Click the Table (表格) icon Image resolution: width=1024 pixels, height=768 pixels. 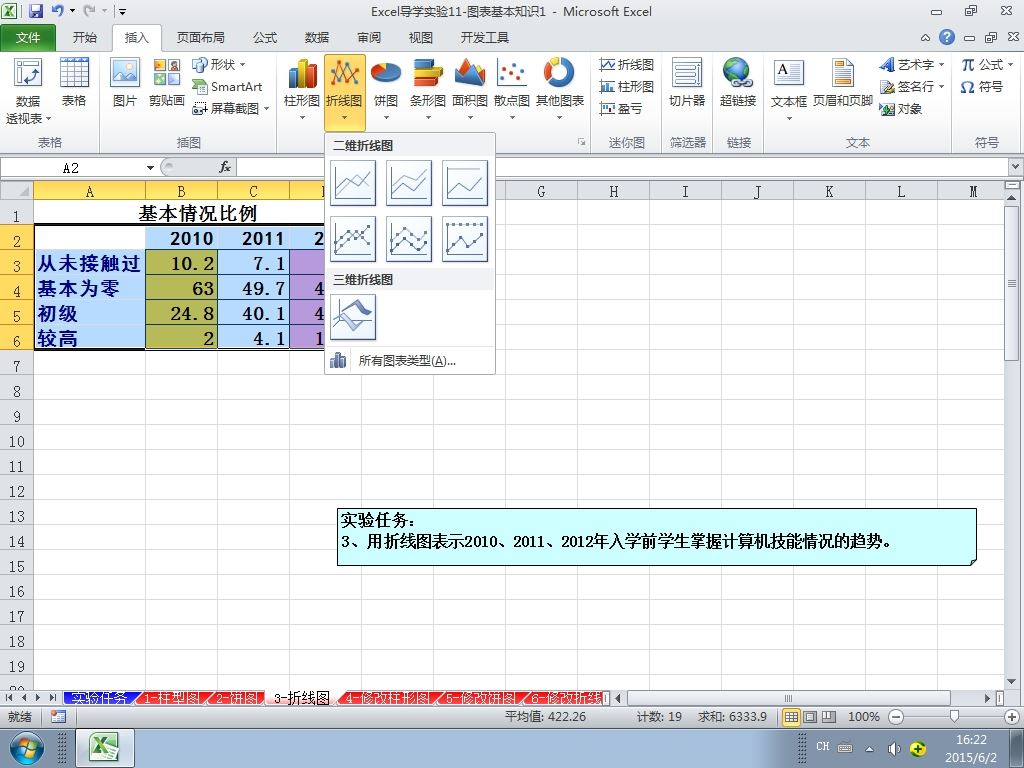(x=74, y=82)
